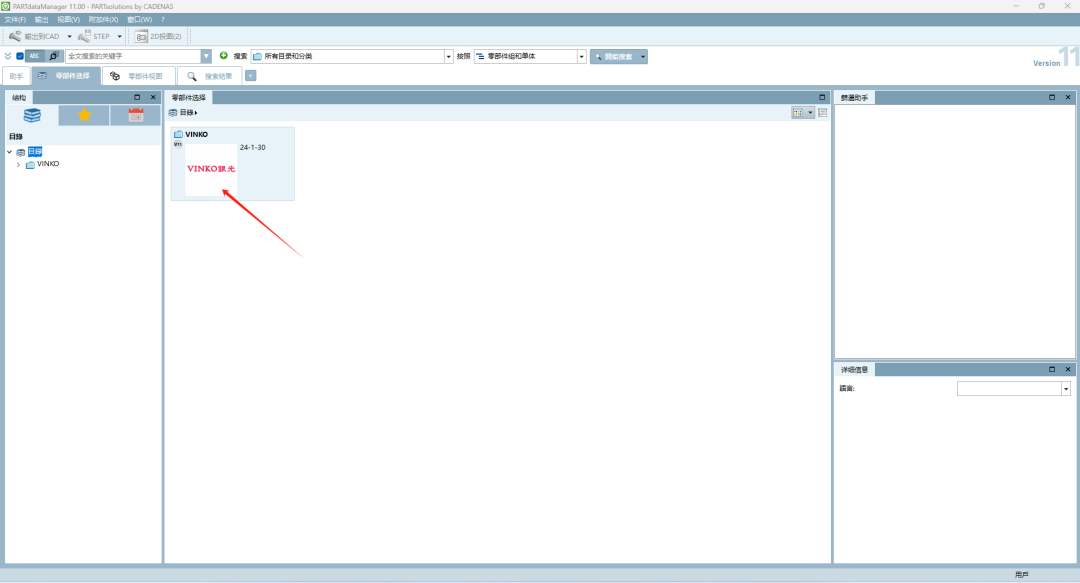1080x583 pixels.
Task: Select the assistant tab in right panel
Action: point(854,98)
